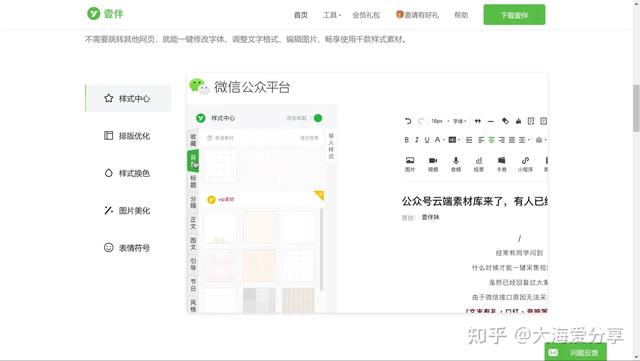
Task: Insert a picture with the 图片 icon
Action: point(410,164)
